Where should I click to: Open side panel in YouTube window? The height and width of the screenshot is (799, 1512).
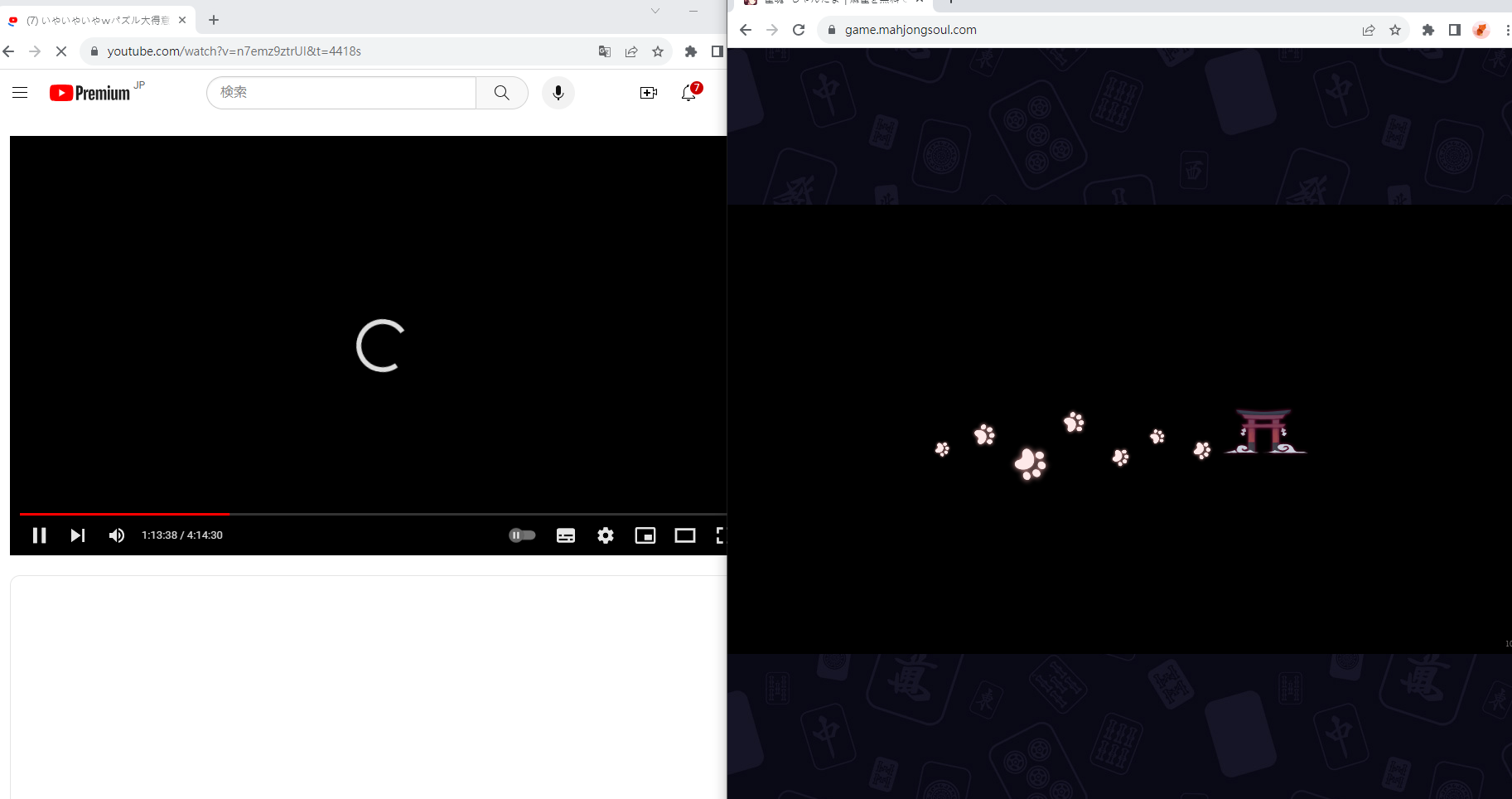coord(717,51)
